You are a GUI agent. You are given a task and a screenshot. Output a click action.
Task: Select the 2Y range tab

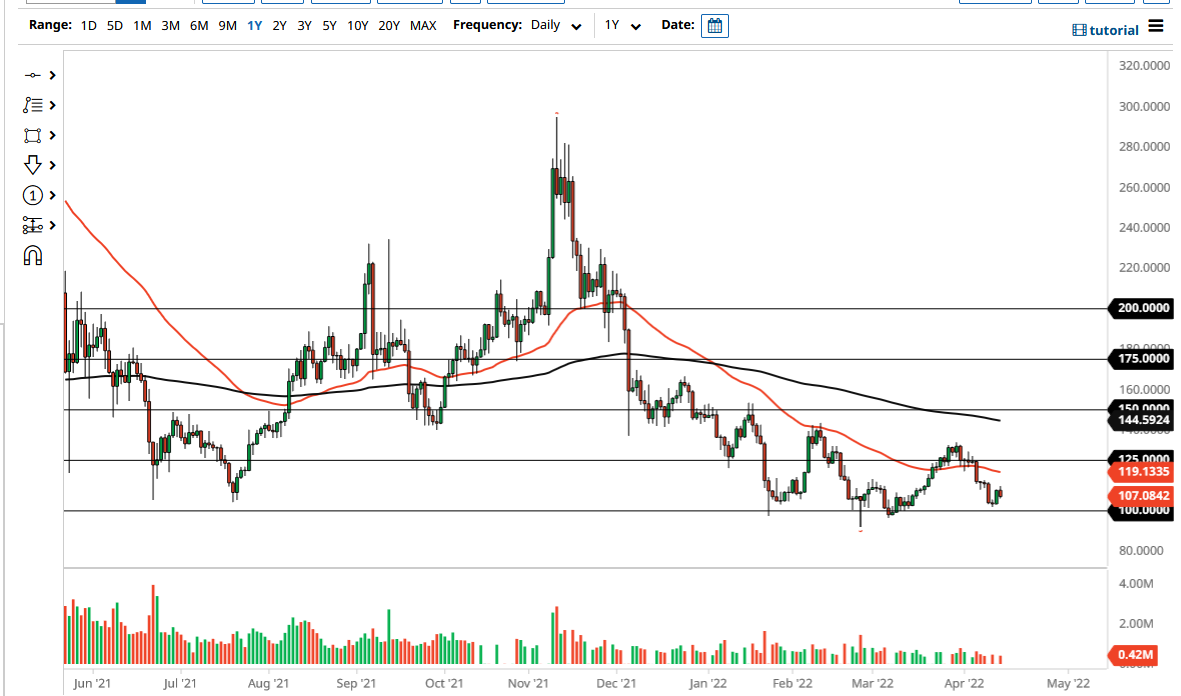[x=279, y=25]
